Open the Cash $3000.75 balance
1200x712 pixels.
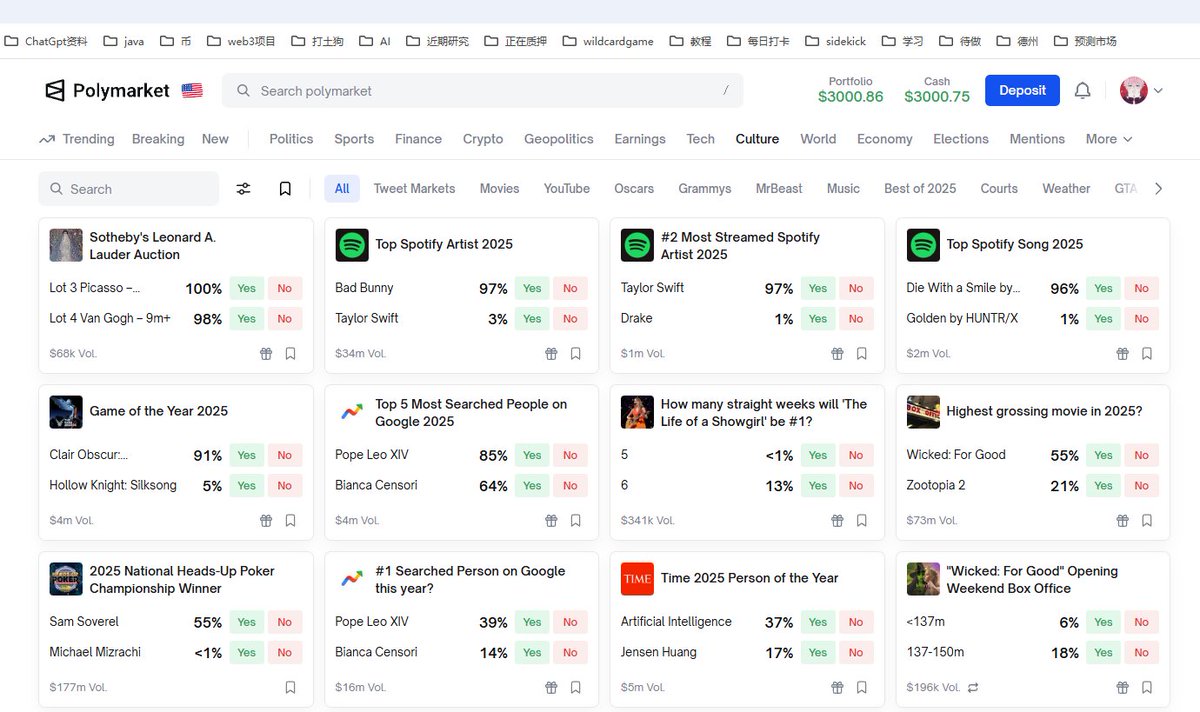pyautogui.click(x=937, y=90)
